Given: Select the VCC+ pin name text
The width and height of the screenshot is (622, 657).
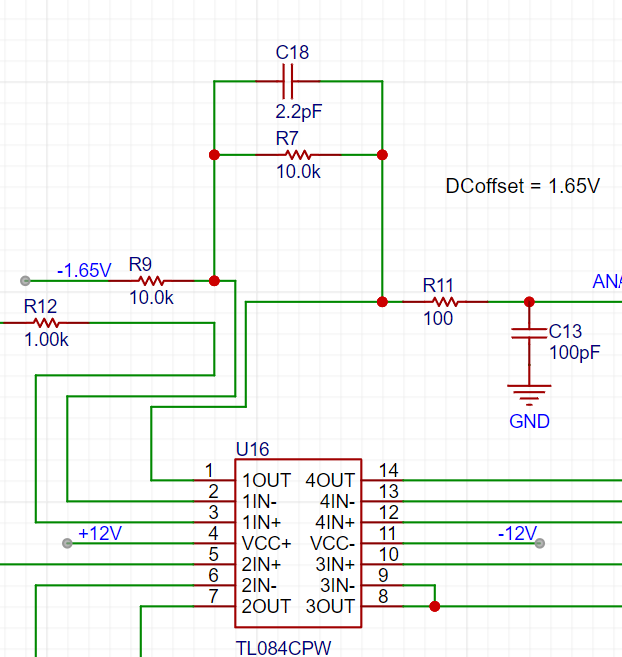Looking at the screenshot, I should [267, 544].
